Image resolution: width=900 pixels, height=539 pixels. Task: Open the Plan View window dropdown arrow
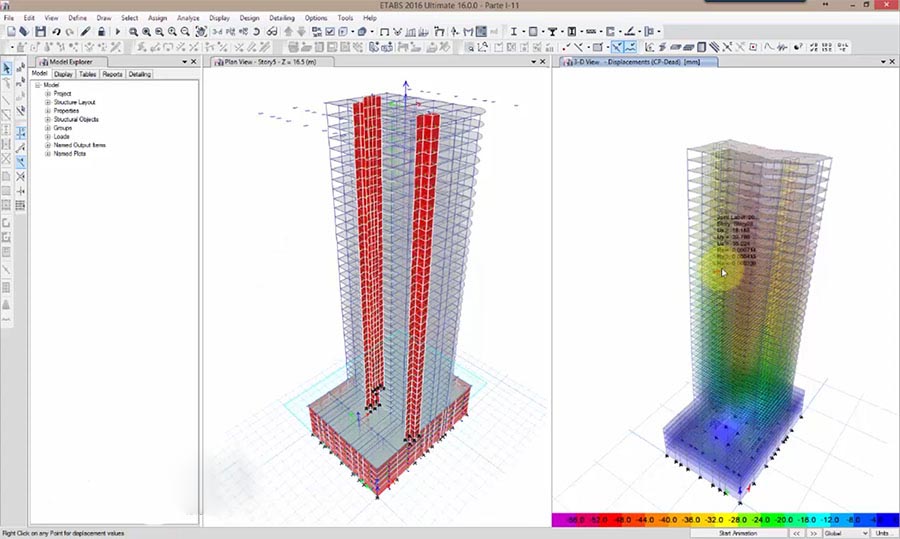[x=533, y=61]
